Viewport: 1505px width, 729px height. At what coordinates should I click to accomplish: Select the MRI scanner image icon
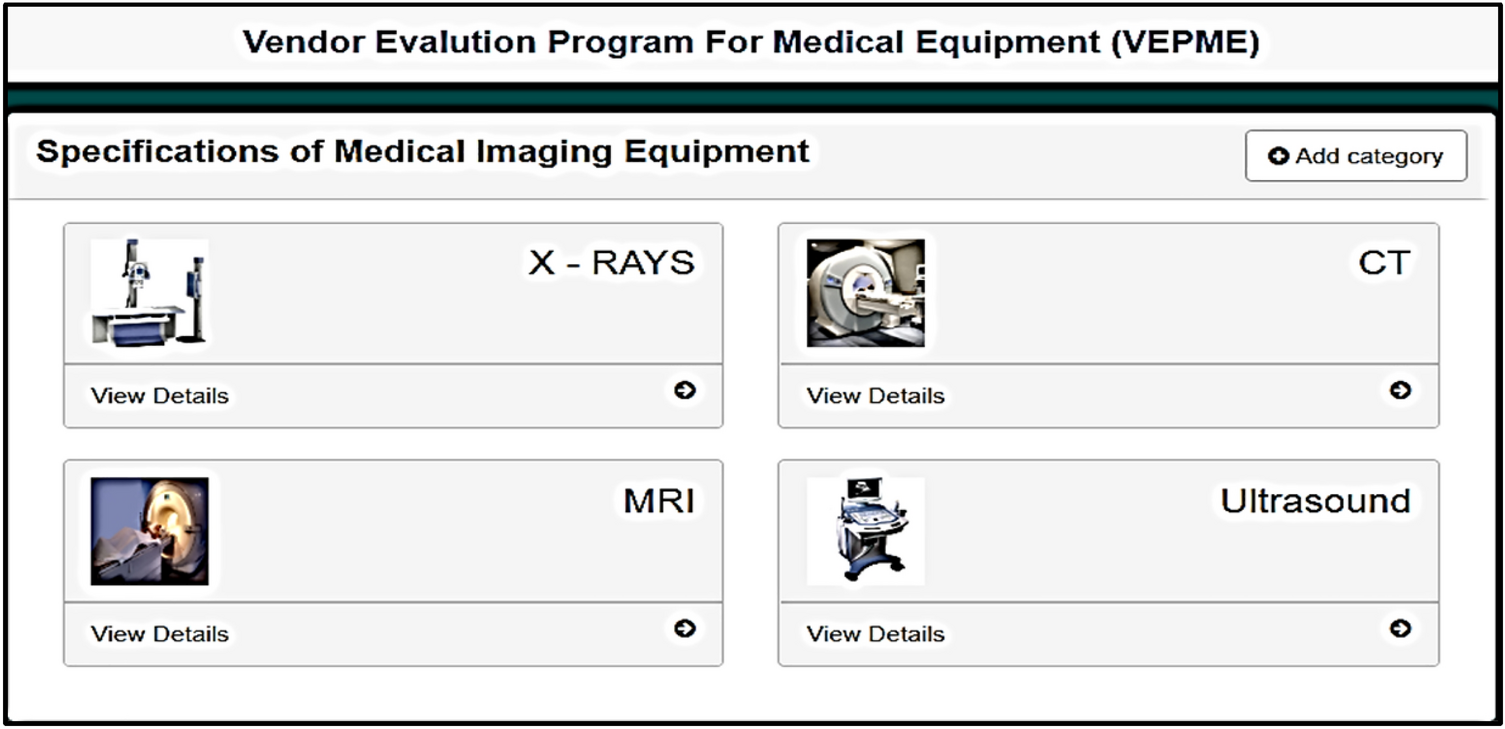(x=150, y=530)
